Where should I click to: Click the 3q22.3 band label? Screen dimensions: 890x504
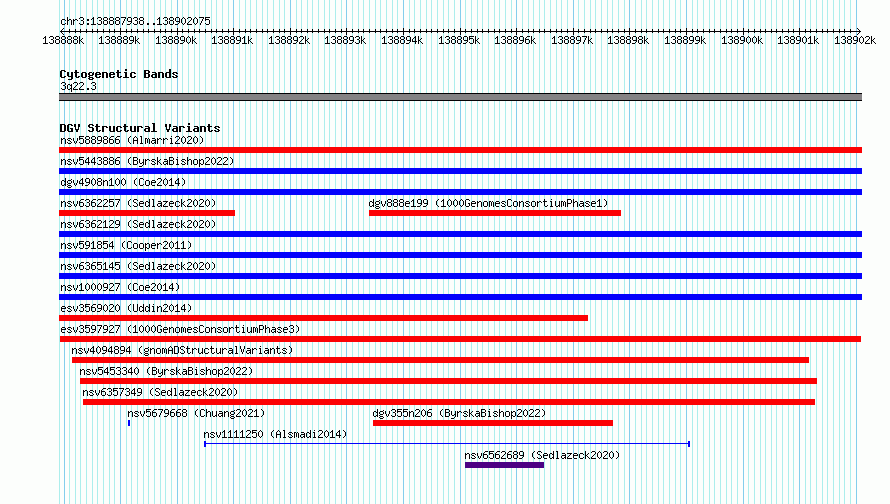click(78, 86)
